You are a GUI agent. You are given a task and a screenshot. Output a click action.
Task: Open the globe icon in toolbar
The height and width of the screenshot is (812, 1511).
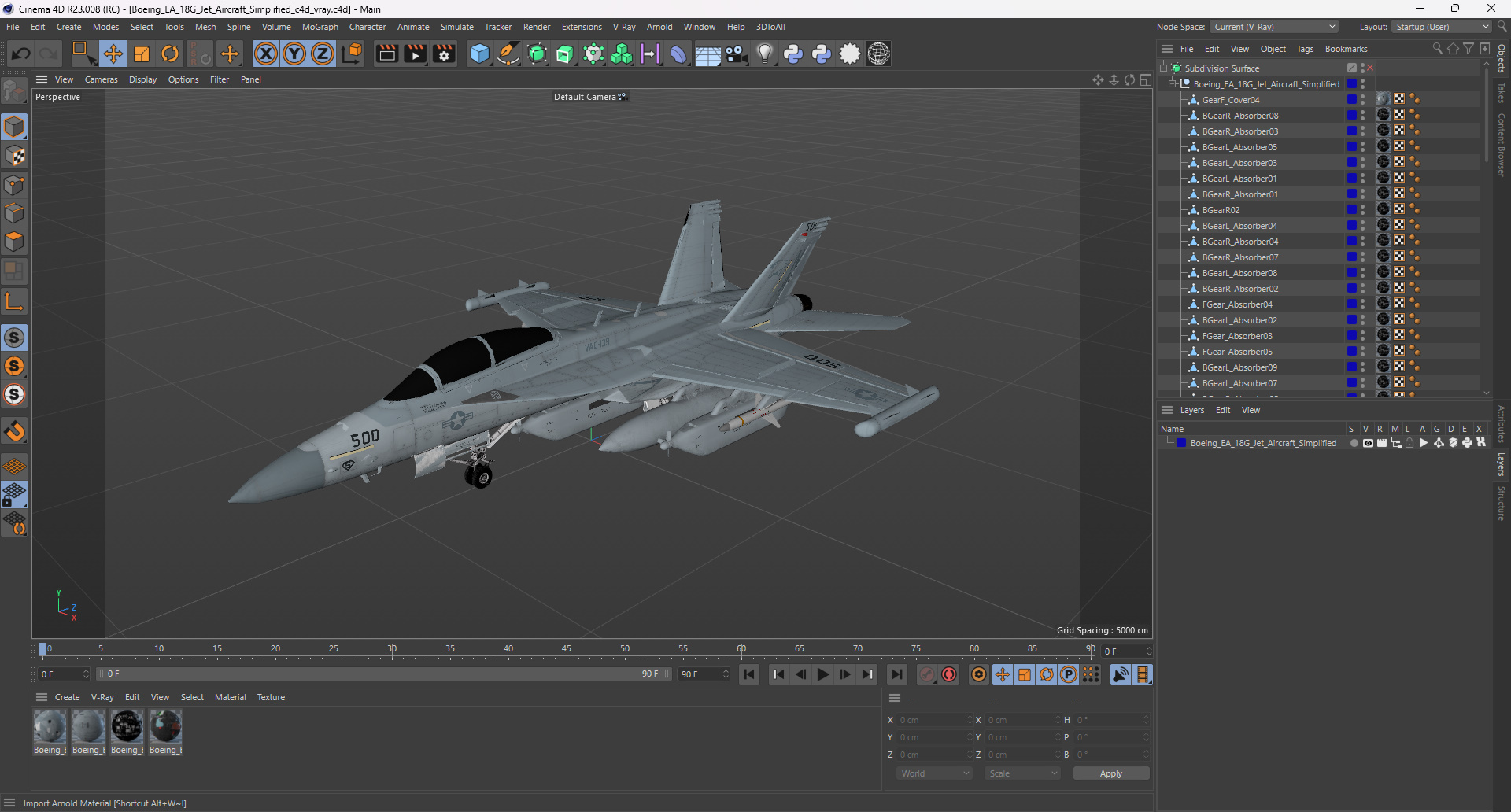coord(879,54)
